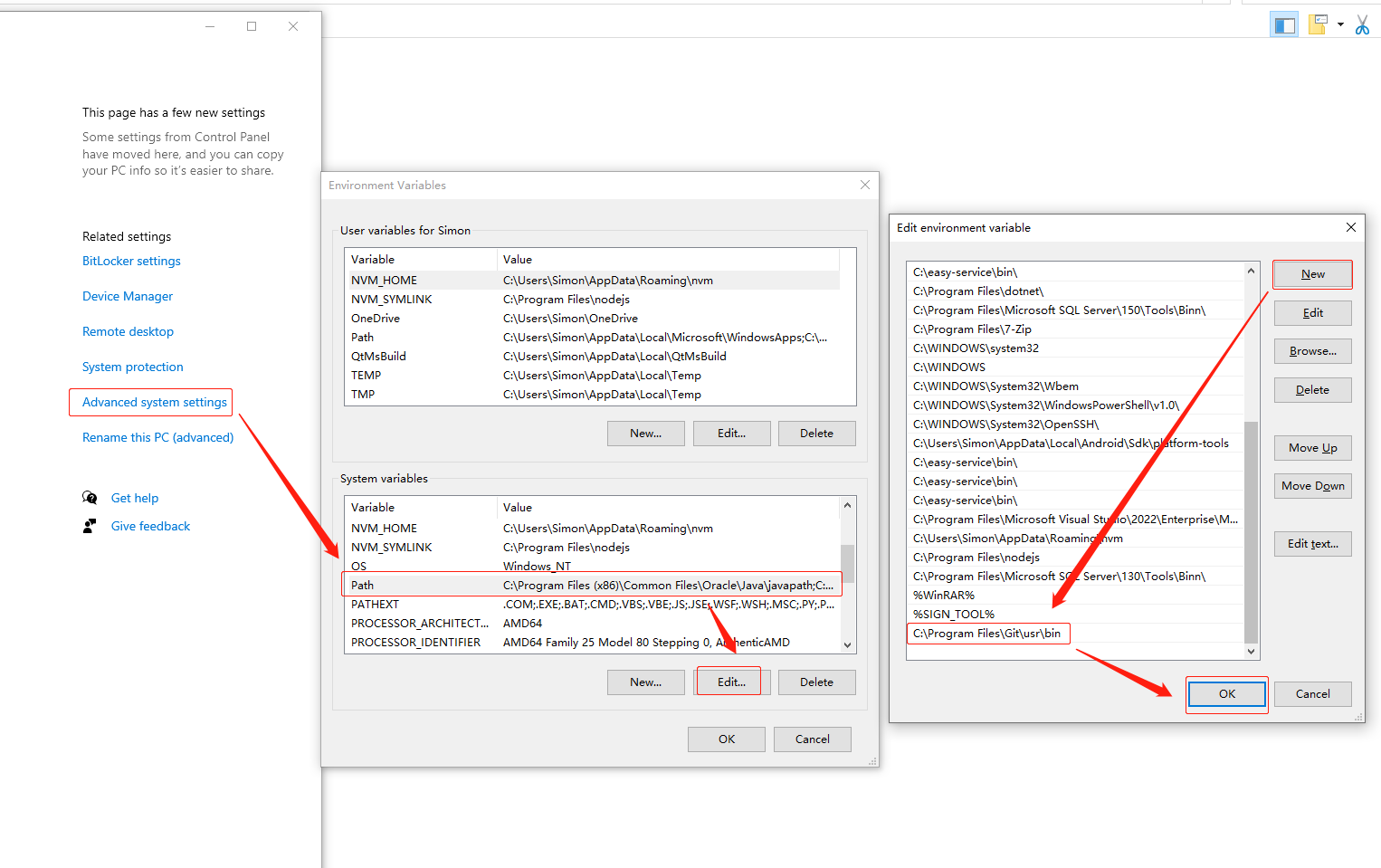Click Cancel in Edit environment variable dialog
1381x868 pixels.
pos(1313,694)
